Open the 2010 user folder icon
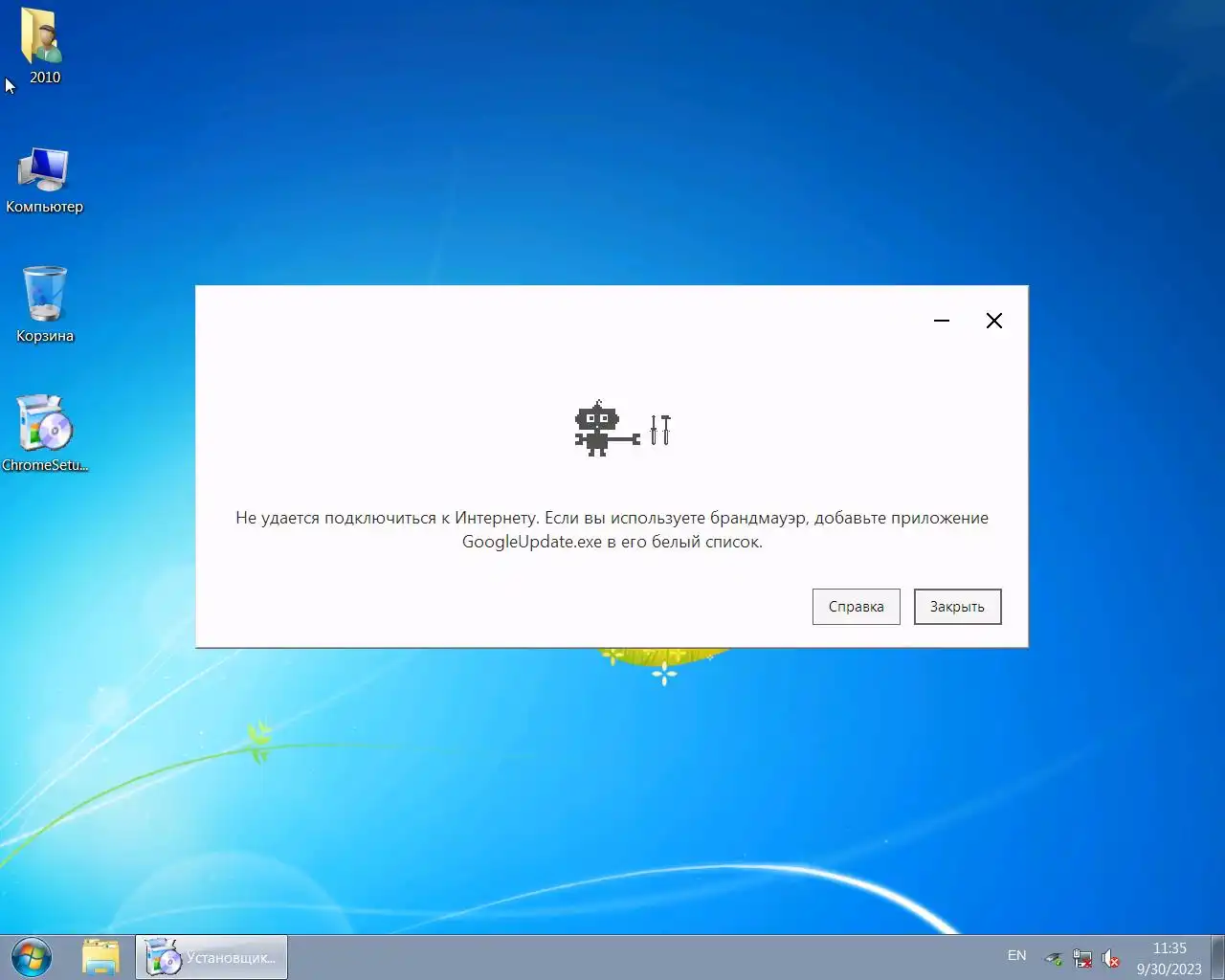 click(42, 46)
